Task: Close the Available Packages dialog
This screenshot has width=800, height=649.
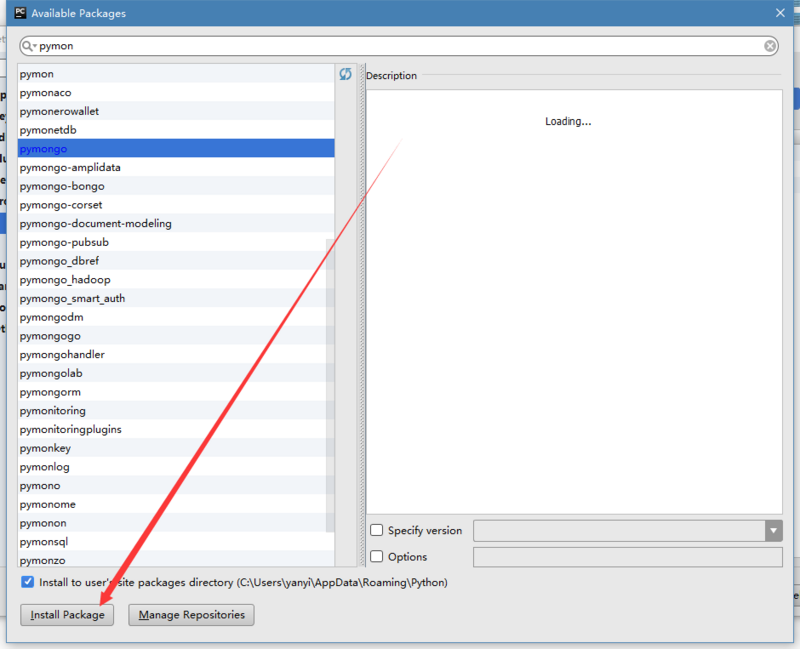Action: point(780,13)
